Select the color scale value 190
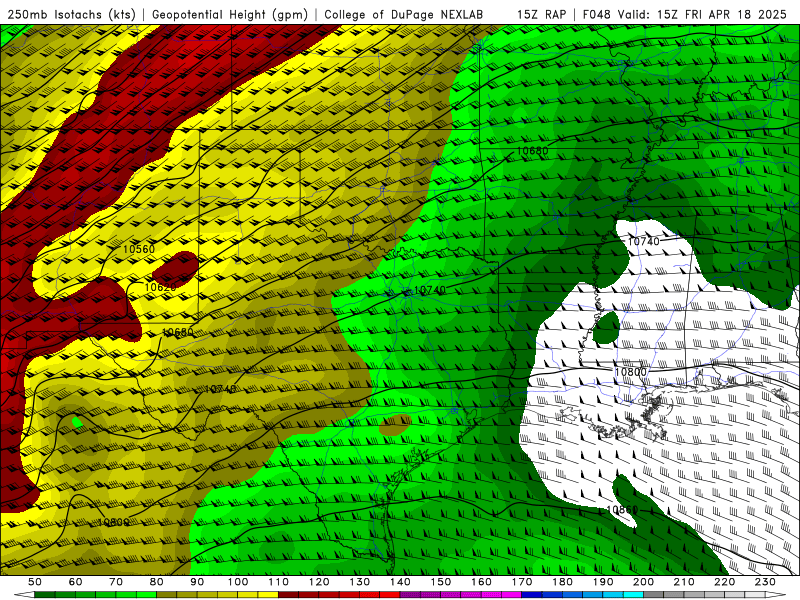The image size is (800, 600). [603, 582]
